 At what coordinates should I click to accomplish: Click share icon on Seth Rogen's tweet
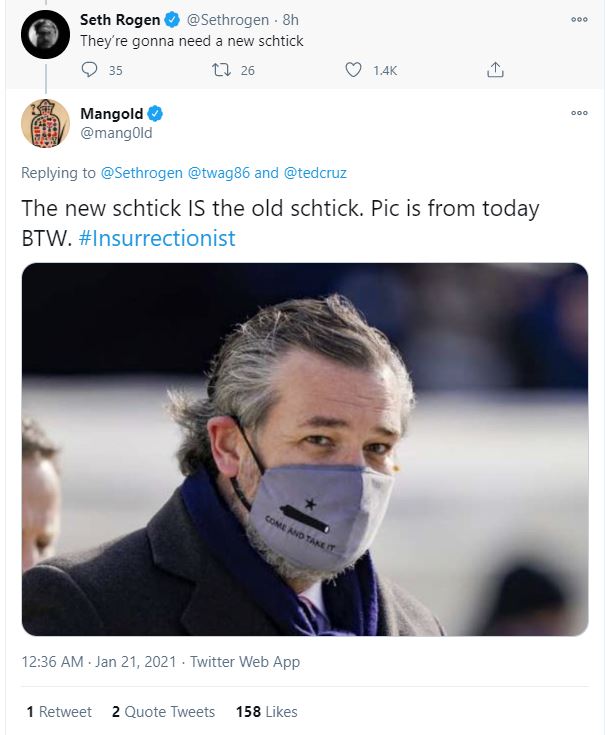[x=494, y=70]
